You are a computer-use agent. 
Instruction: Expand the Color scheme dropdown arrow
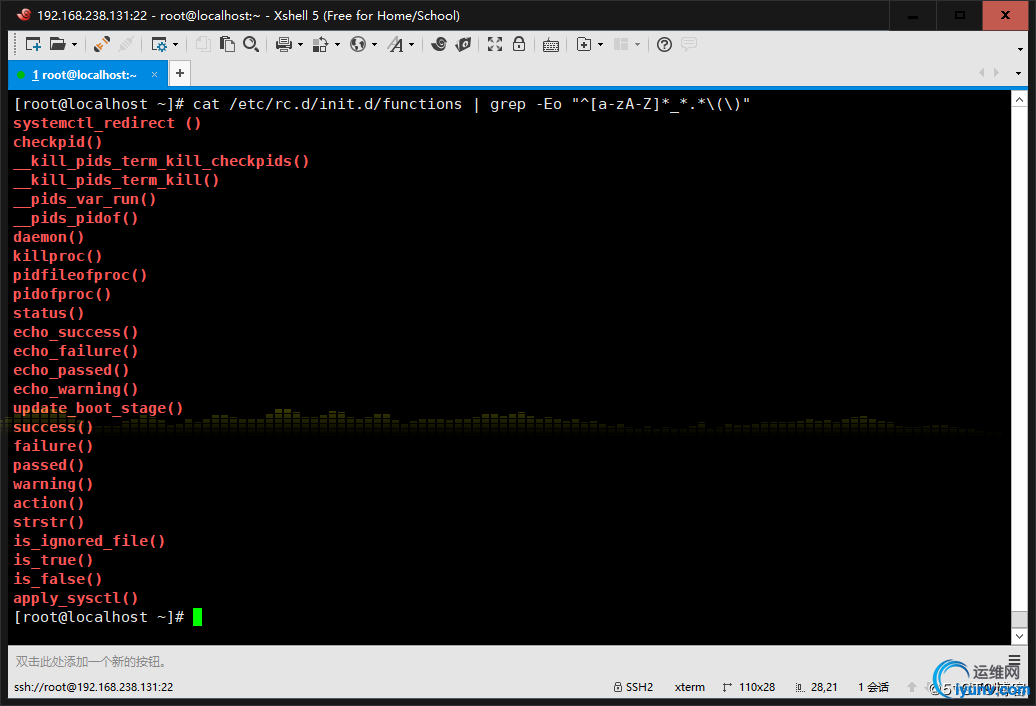pyautogui.click(x=337, y=44)
